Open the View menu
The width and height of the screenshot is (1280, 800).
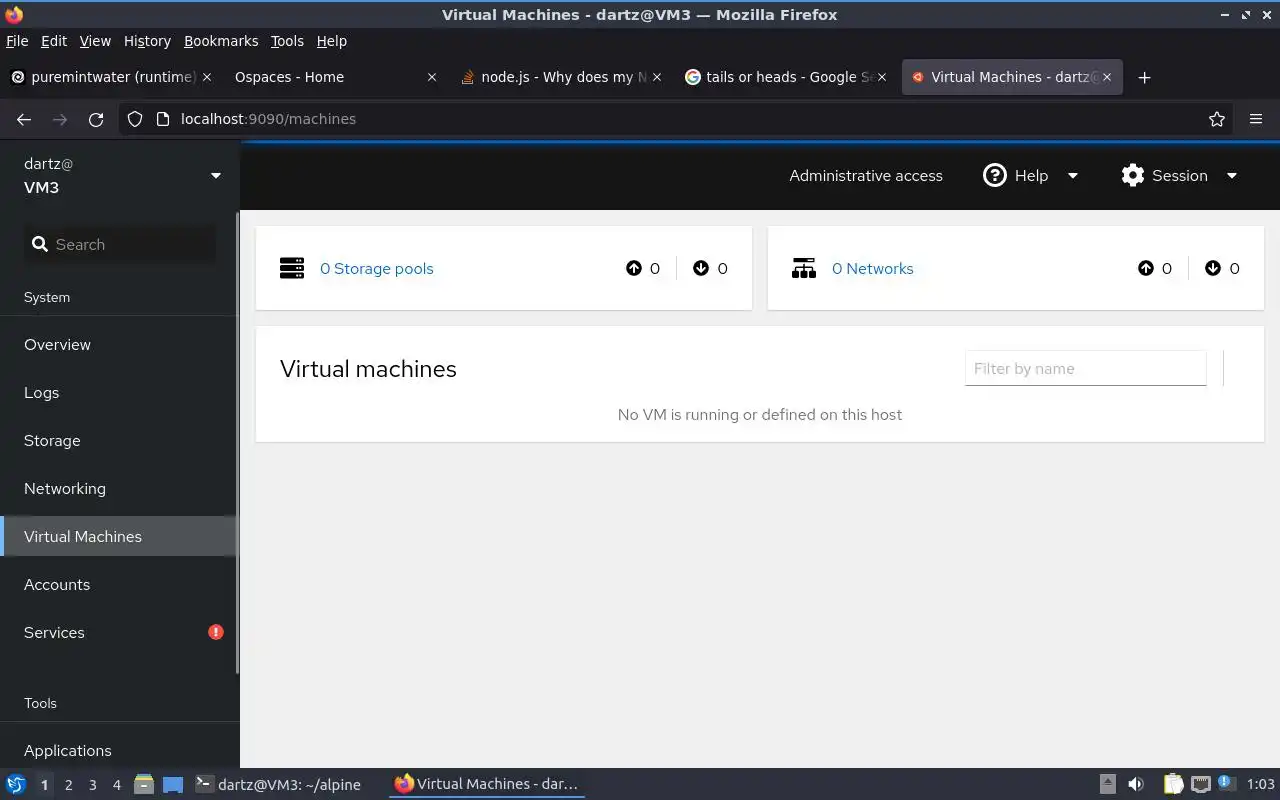click(95, 41)
